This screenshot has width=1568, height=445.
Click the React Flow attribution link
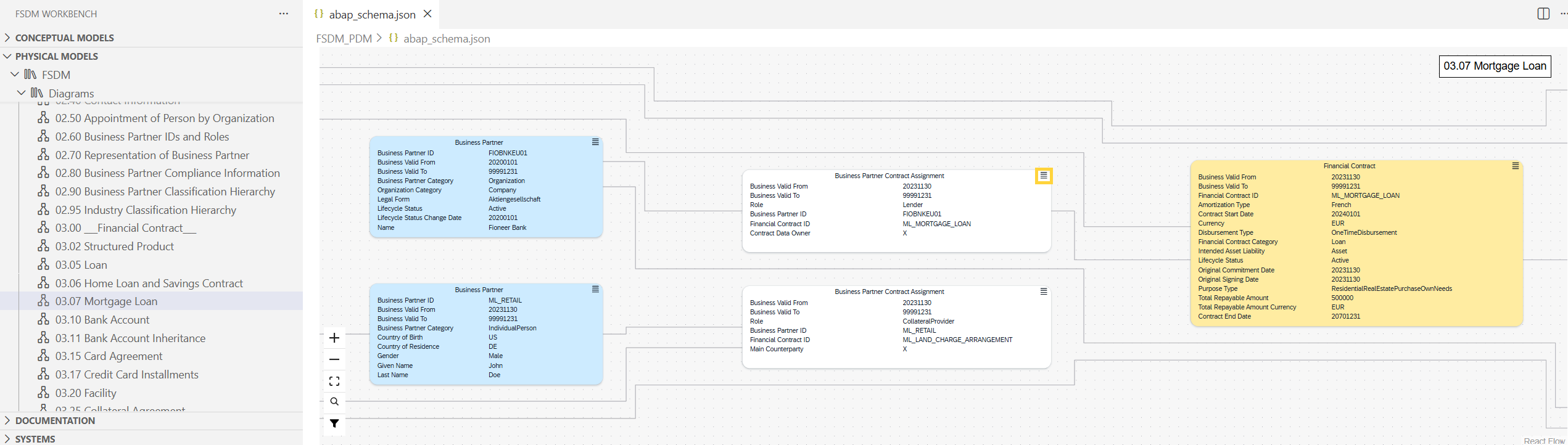(x=1544, y=440)
